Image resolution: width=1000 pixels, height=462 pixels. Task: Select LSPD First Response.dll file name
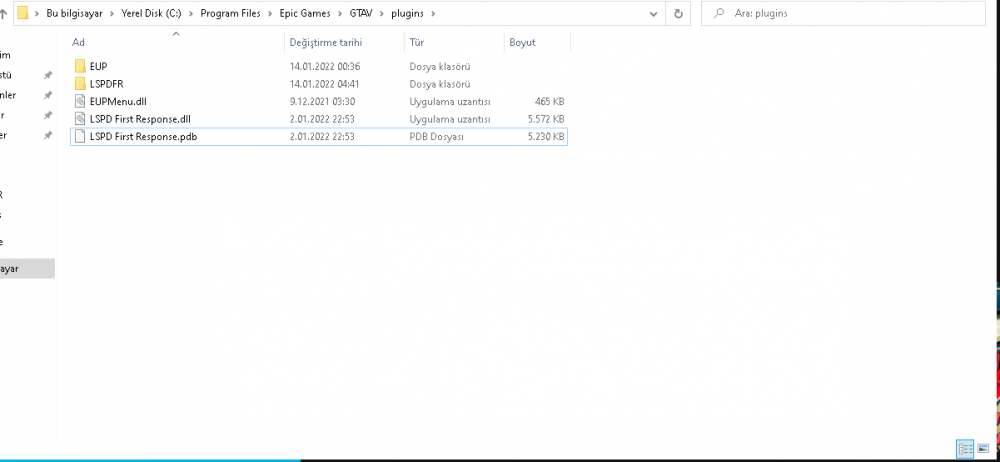pos(140,119)
